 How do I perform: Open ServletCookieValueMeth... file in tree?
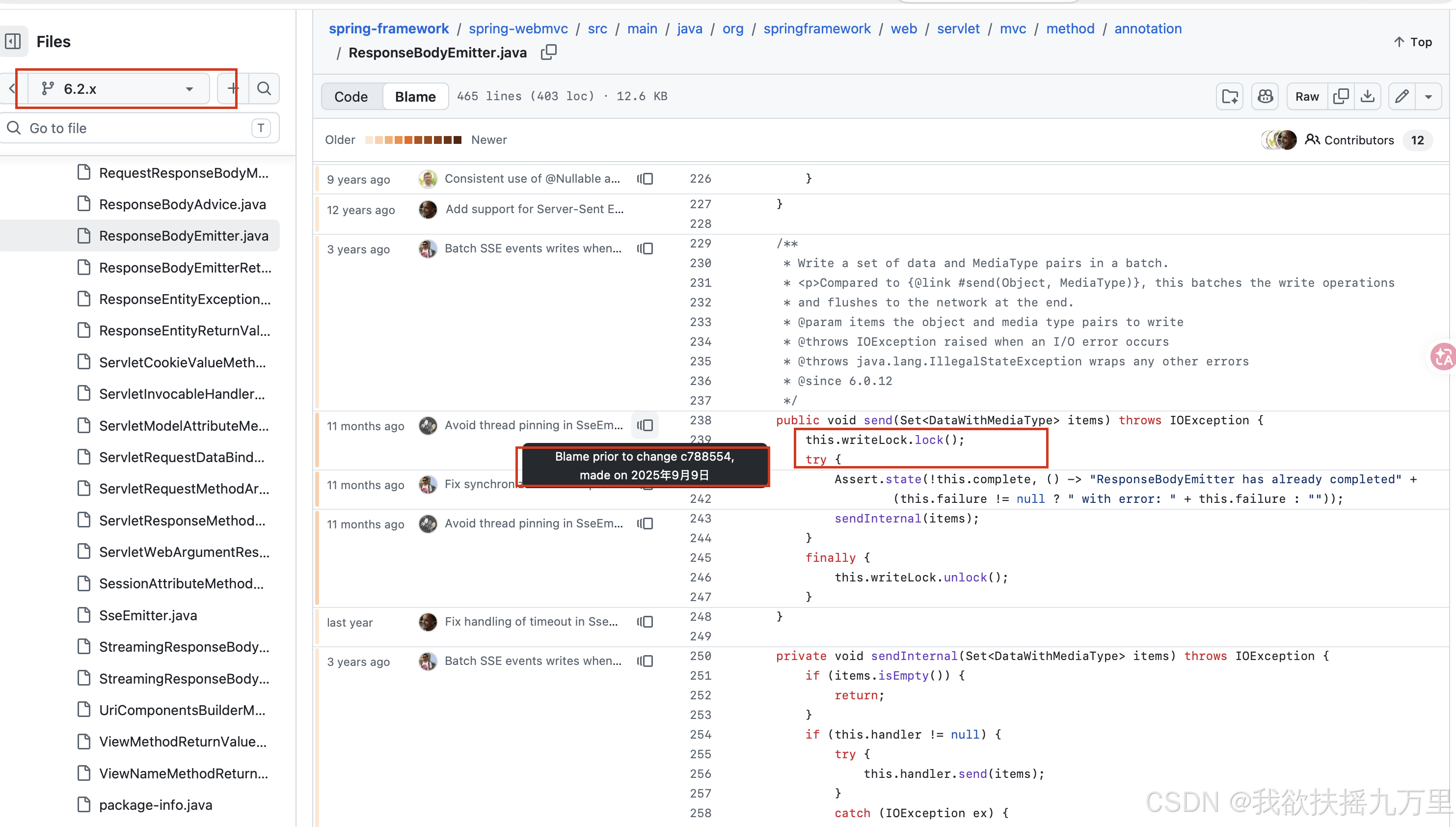pyautogui.click(x=183, y=362)
